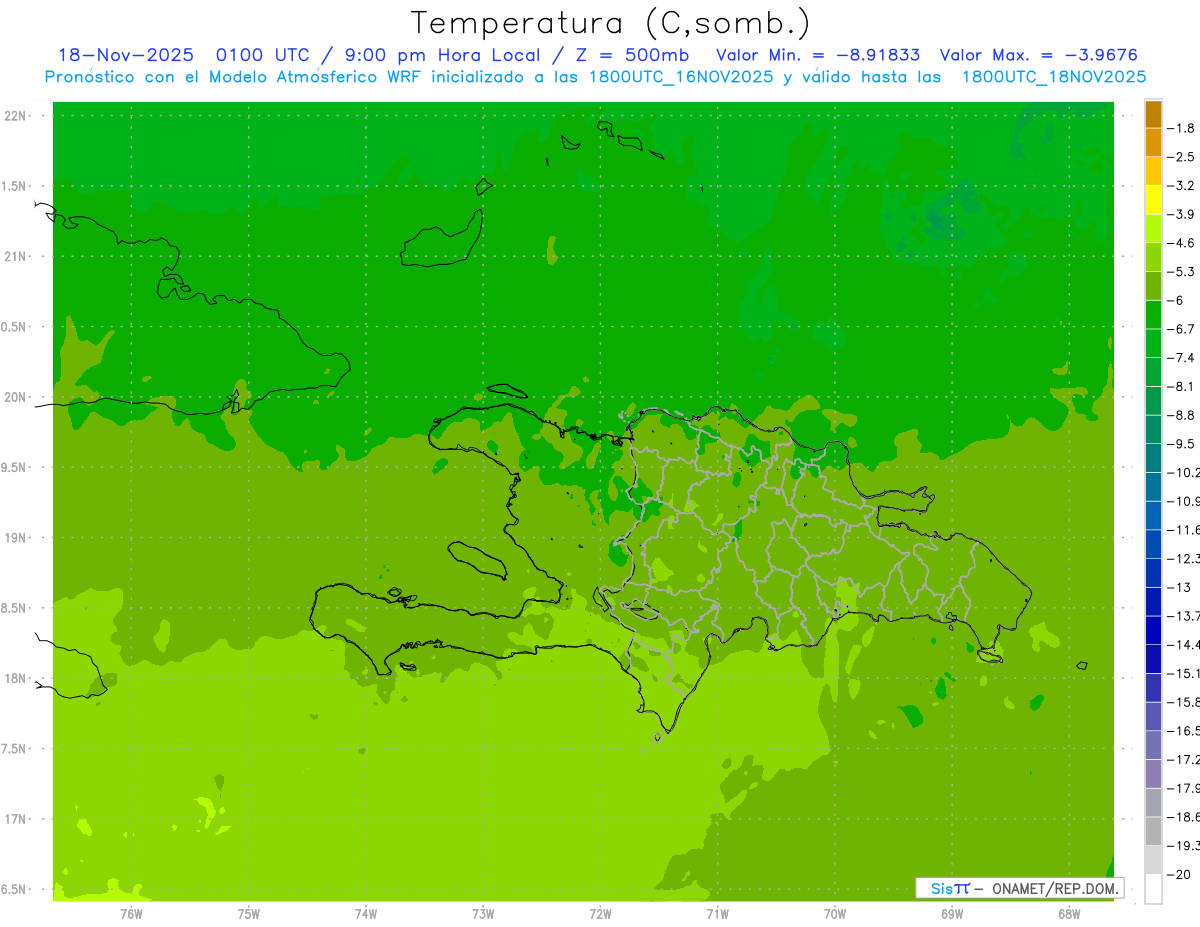1200x927 pixels.
Task: Click the "-8.8" colorbar label
Action: click(x=1182, y=415)
